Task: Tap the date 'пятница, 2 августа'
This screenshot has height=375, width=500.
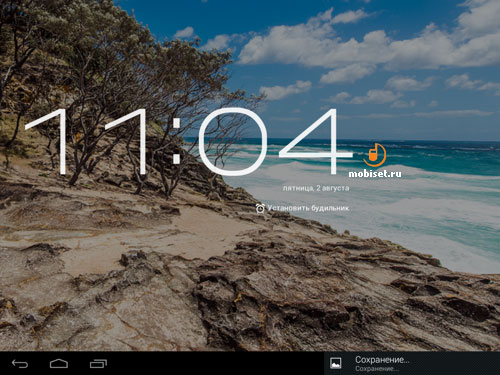Action: click(316, 188)
